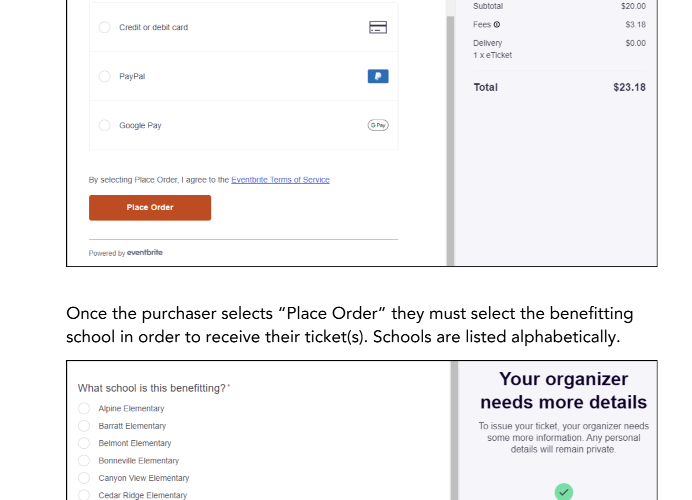692x500 pixels.
Task: Choose Belmont Elementary school
Action: pyautogui.click(x=84, y=443)
